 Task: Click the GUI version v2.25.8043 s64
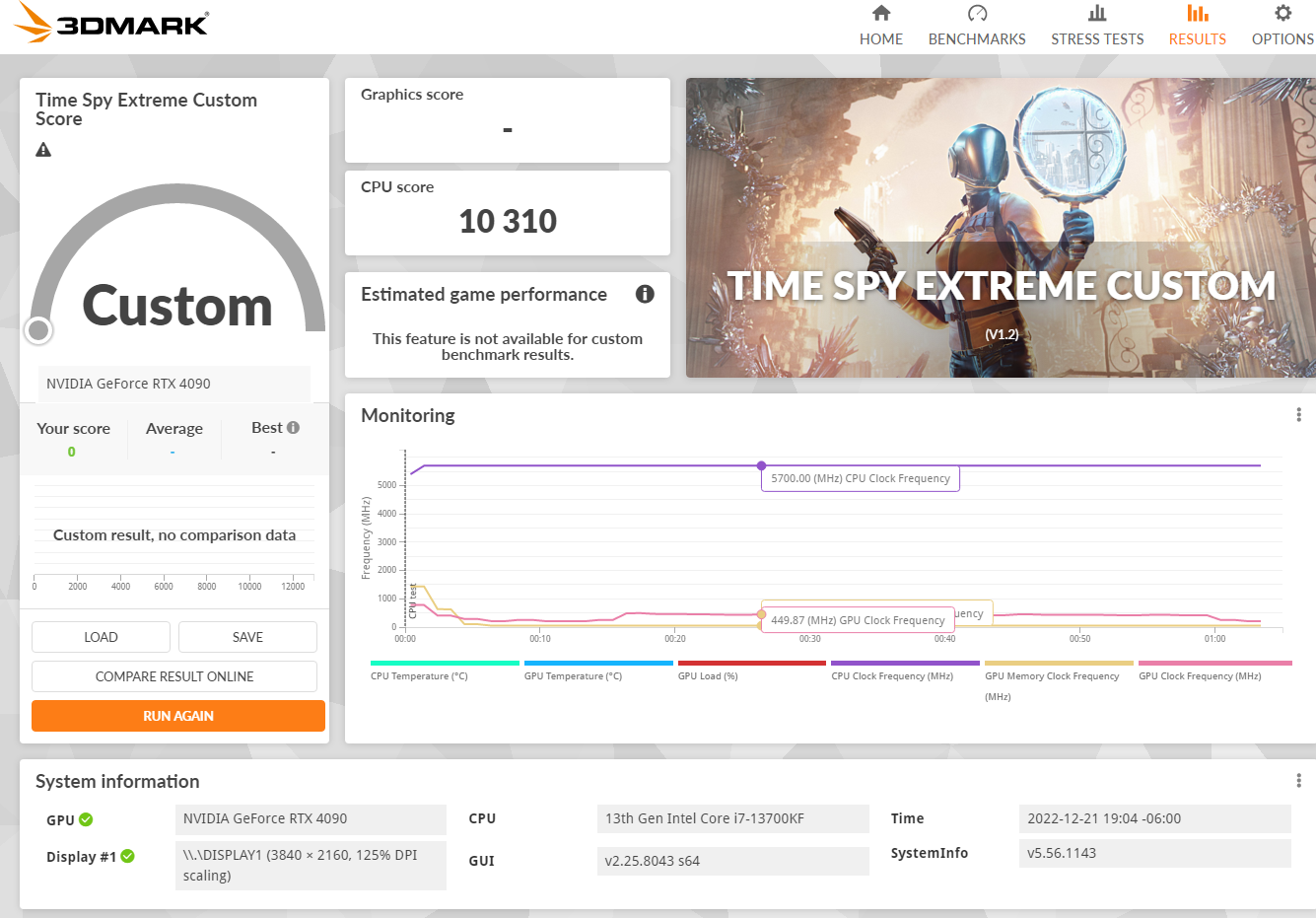(733, 861)
